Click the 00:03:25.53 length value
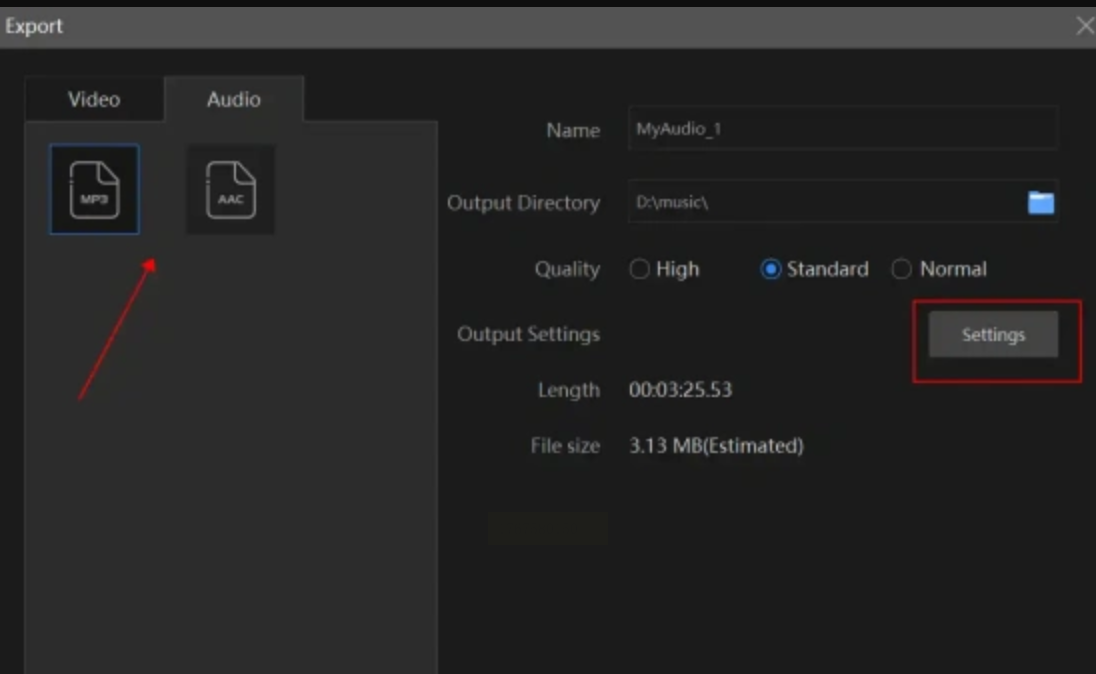Image resolution: width=1096 pixels, height=674 pixels. coord(680,390)
